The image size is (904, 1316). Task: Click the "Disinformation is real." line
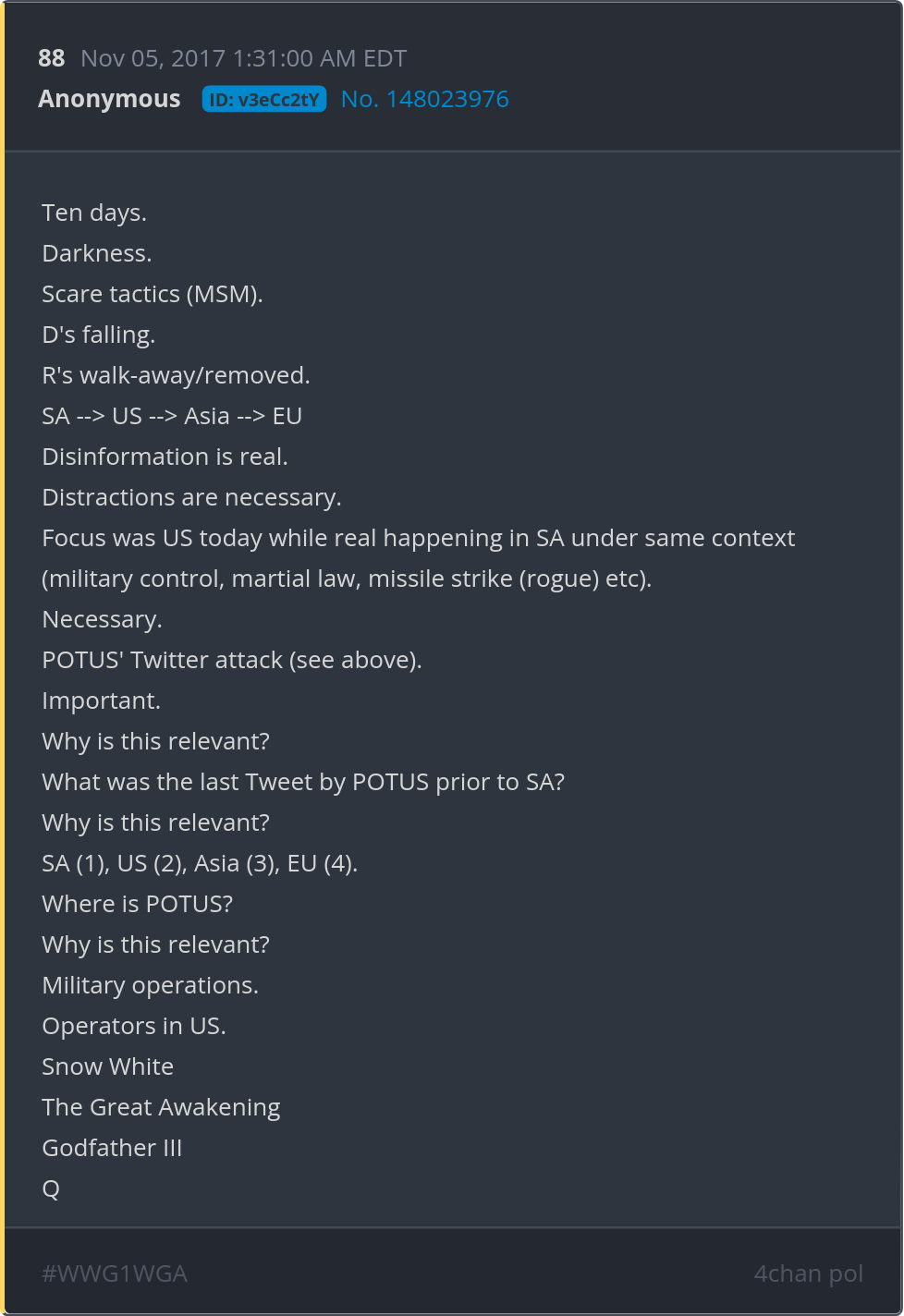tap(165, 457)
